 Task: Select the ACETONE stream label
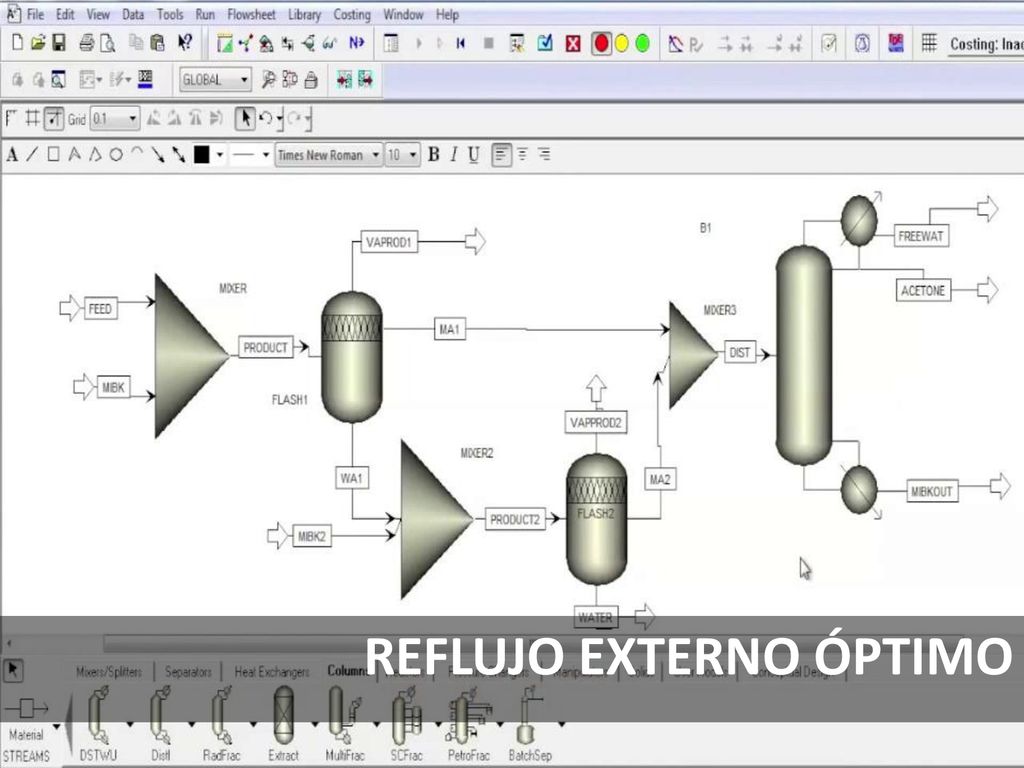pyautogui.click(x=923, y=291)
